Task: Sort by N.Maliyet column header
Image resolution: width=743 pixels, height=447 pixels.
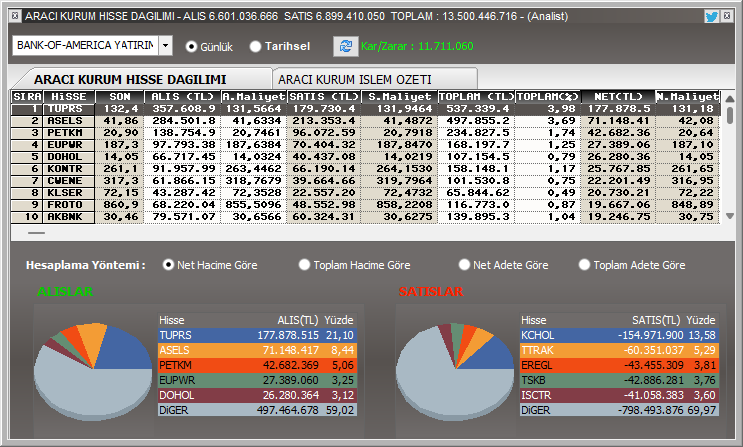Action: click(x=688, y=97)
